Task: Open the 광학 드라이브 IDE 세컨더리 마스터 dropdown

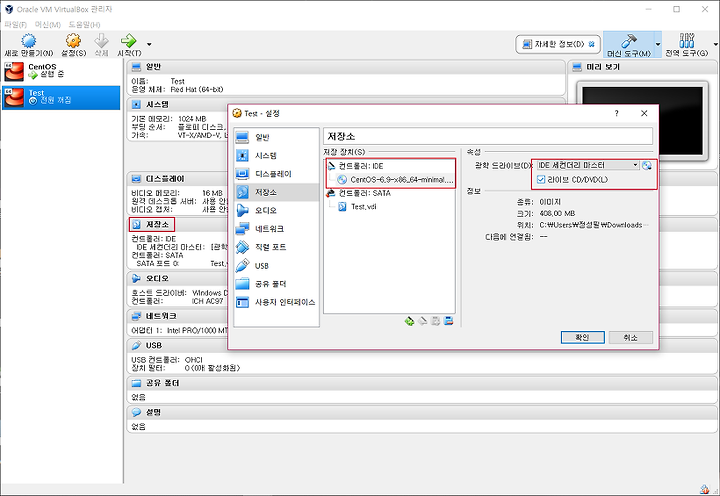Action: click(588, 165)
